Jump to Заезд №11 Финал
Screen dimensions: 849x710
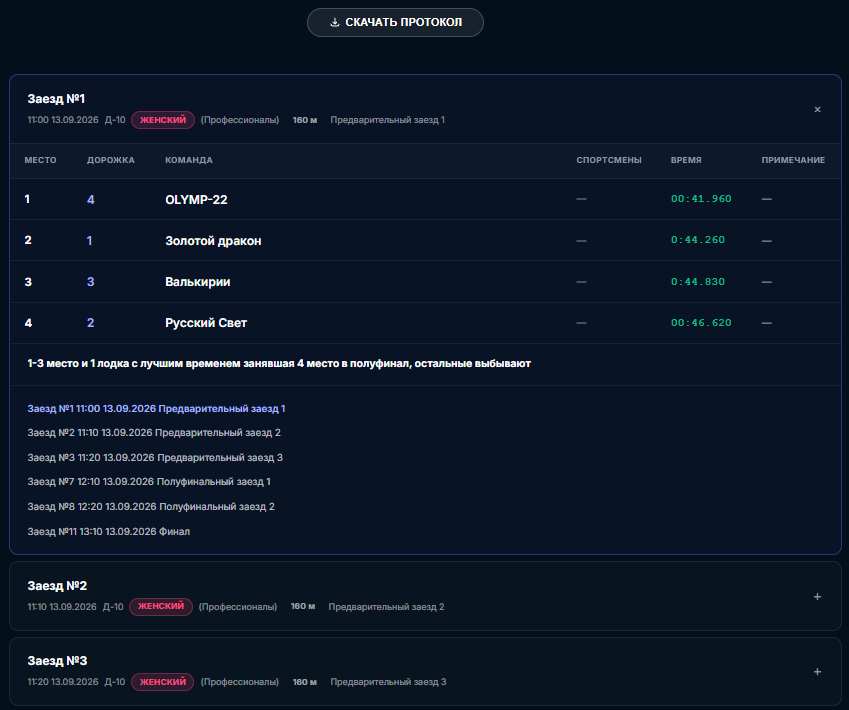109,531
